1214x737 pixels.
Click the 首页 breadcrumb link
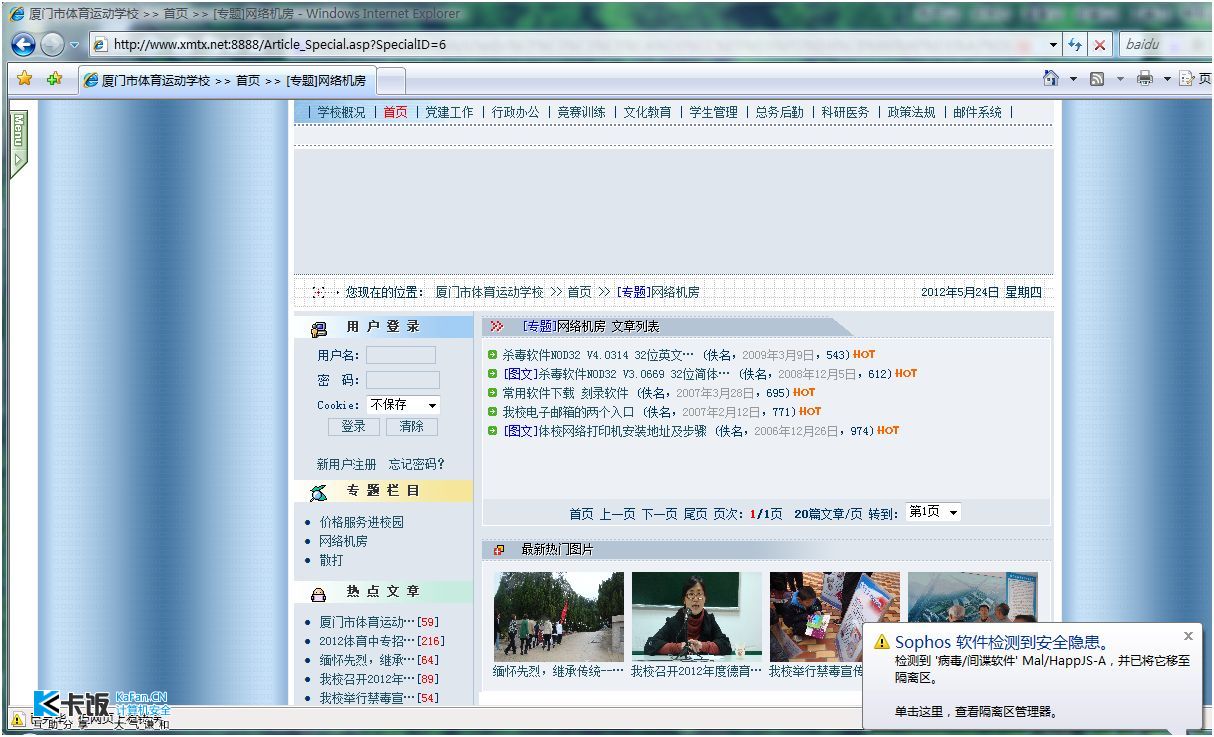coord(579,292)
